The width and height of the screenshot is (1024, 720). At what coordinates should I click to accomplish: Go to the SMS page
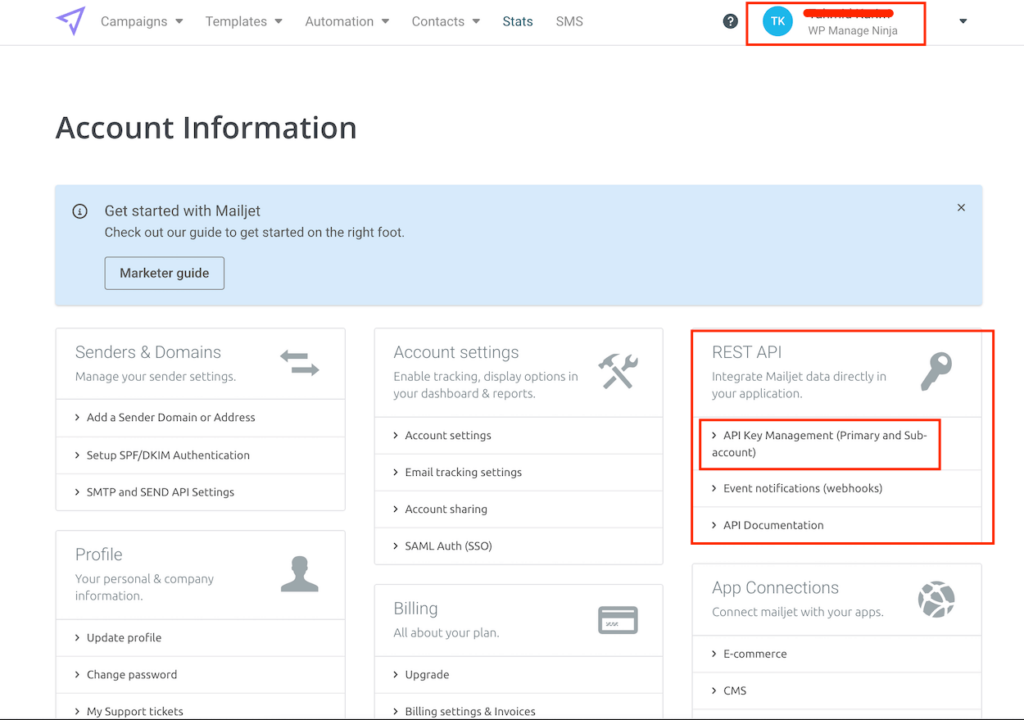pos(569,22)
